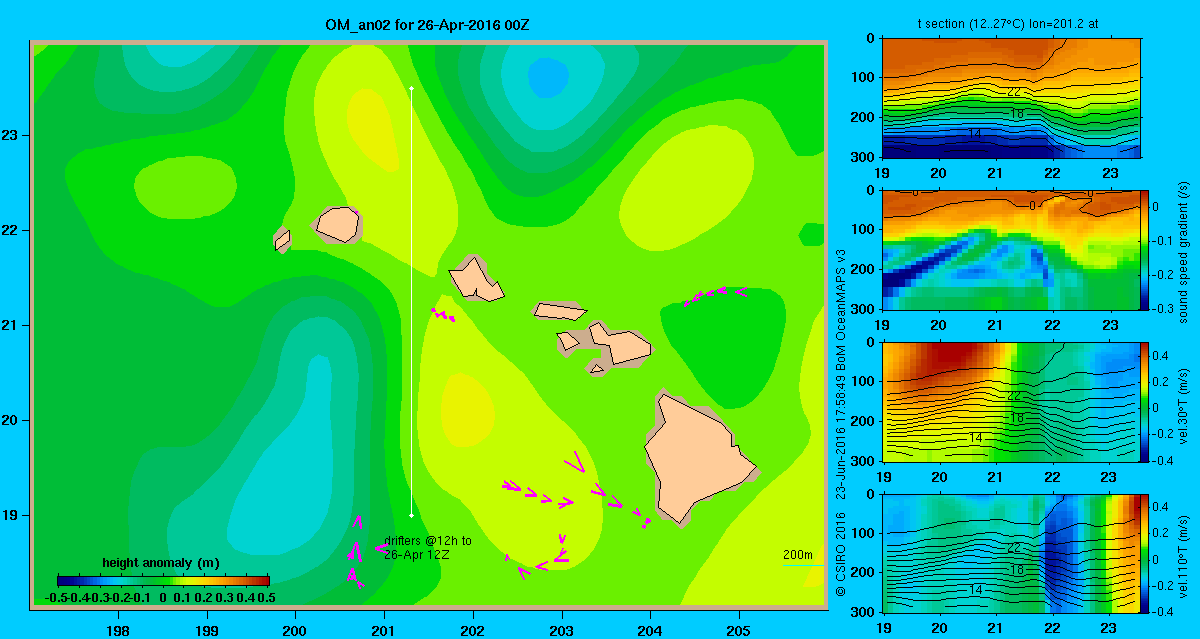Click the map title OM_an02 for 26-Apr-2016 00Z
Viewport: 1200px width, 639px height.
pos(427,23)
